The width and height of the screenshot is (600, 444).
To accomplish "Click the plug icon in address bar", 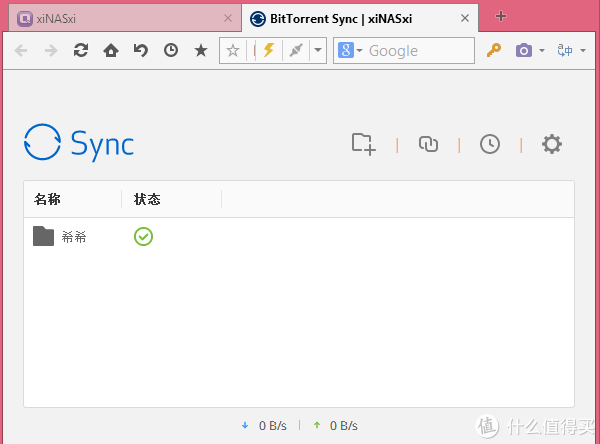I will 296,50.
